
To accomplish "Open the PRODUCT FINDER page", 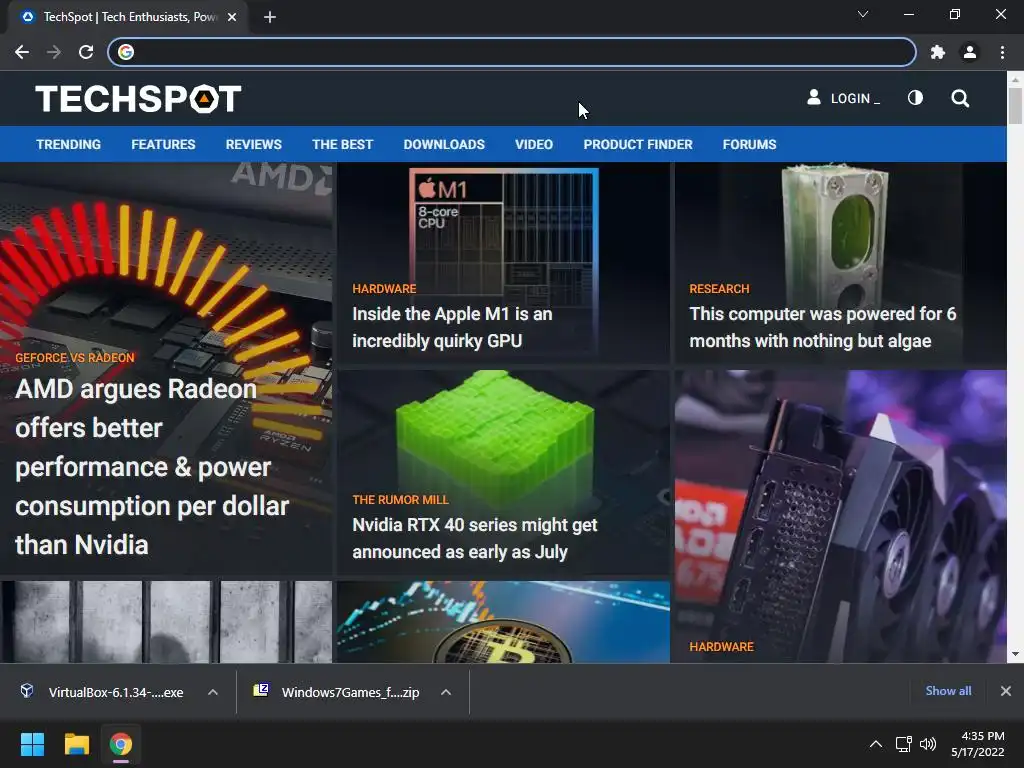I will [638, 144].
